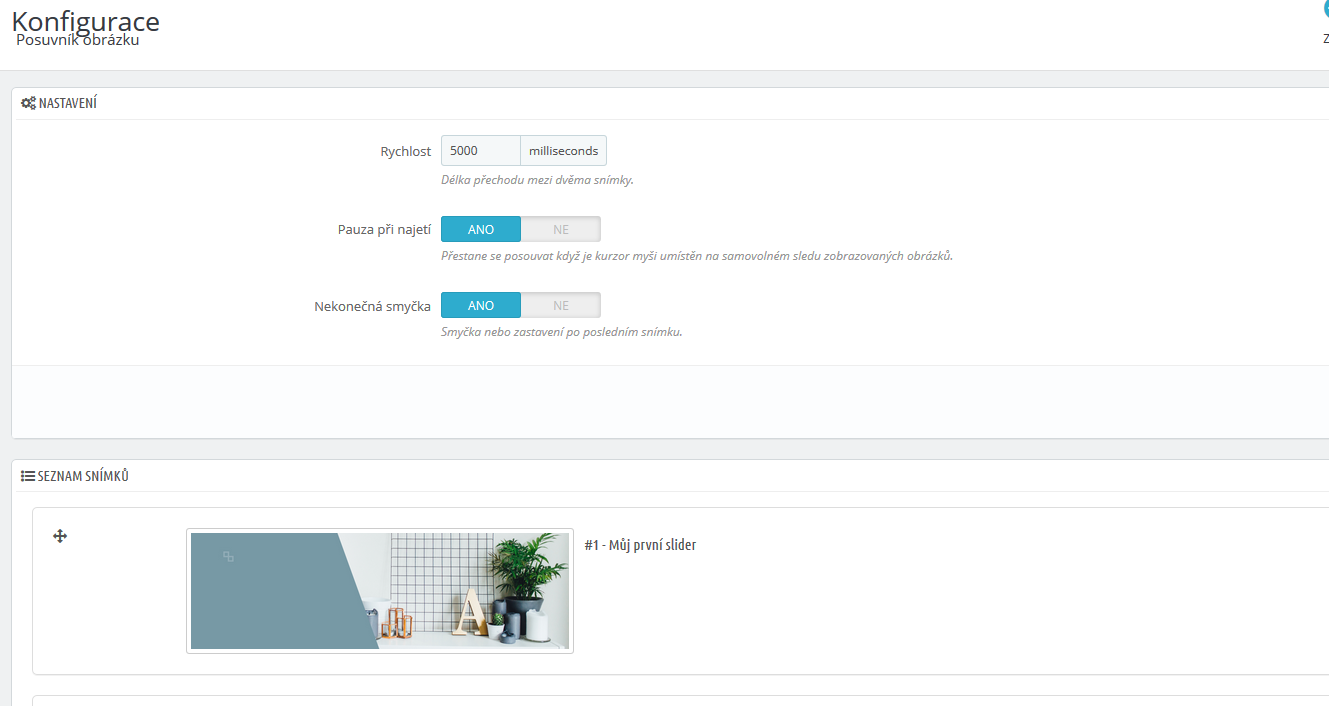Click the NASTAVENÍ panel header
The image size is (1329, 706).
click(67, 103)
